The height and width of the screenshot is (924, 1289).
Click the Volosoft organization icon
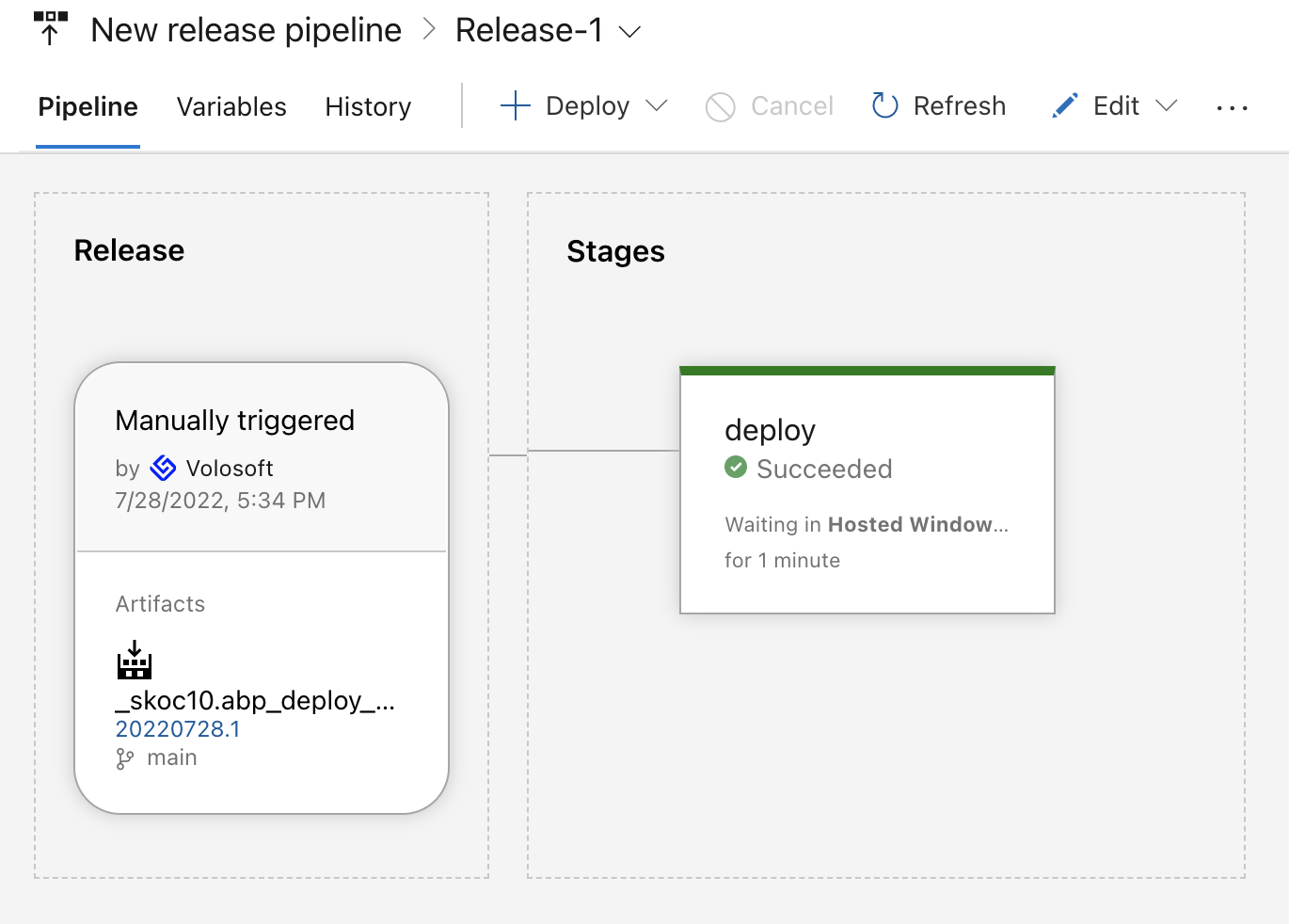point(162,468)
